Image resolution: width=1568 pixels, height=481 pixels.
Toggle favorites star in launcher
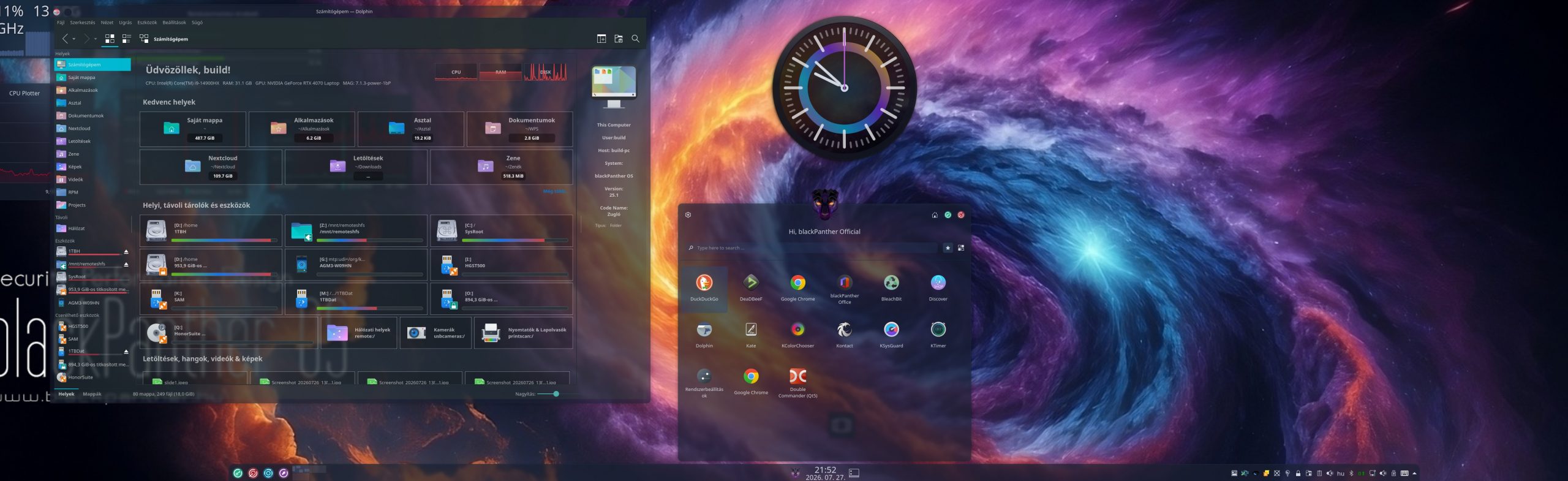pyautogui.click(x=948, y=248)
